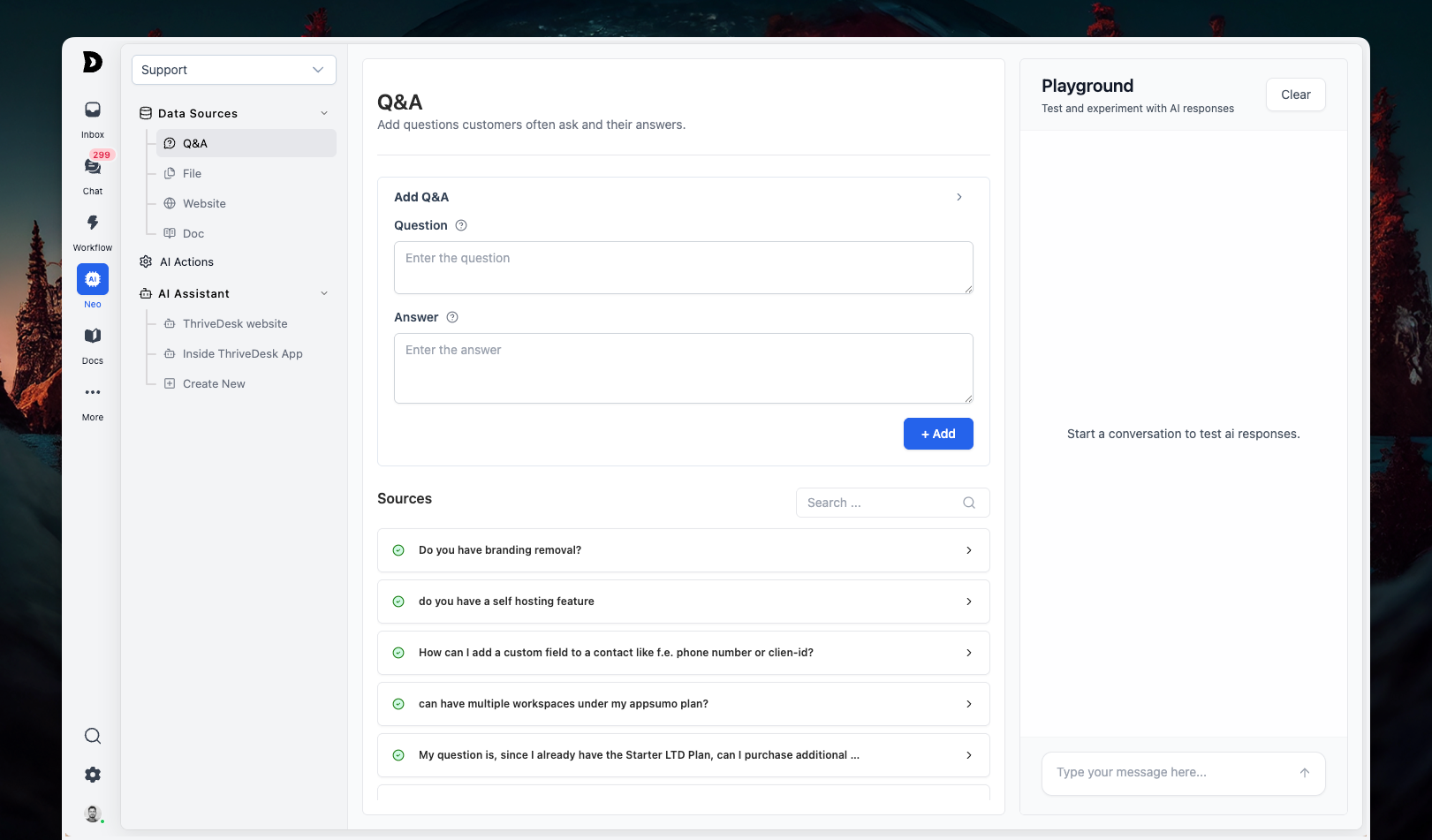Open the Inbox from the left sidebar
Viewport: 1432px width, 840px height.
[92, 117]
